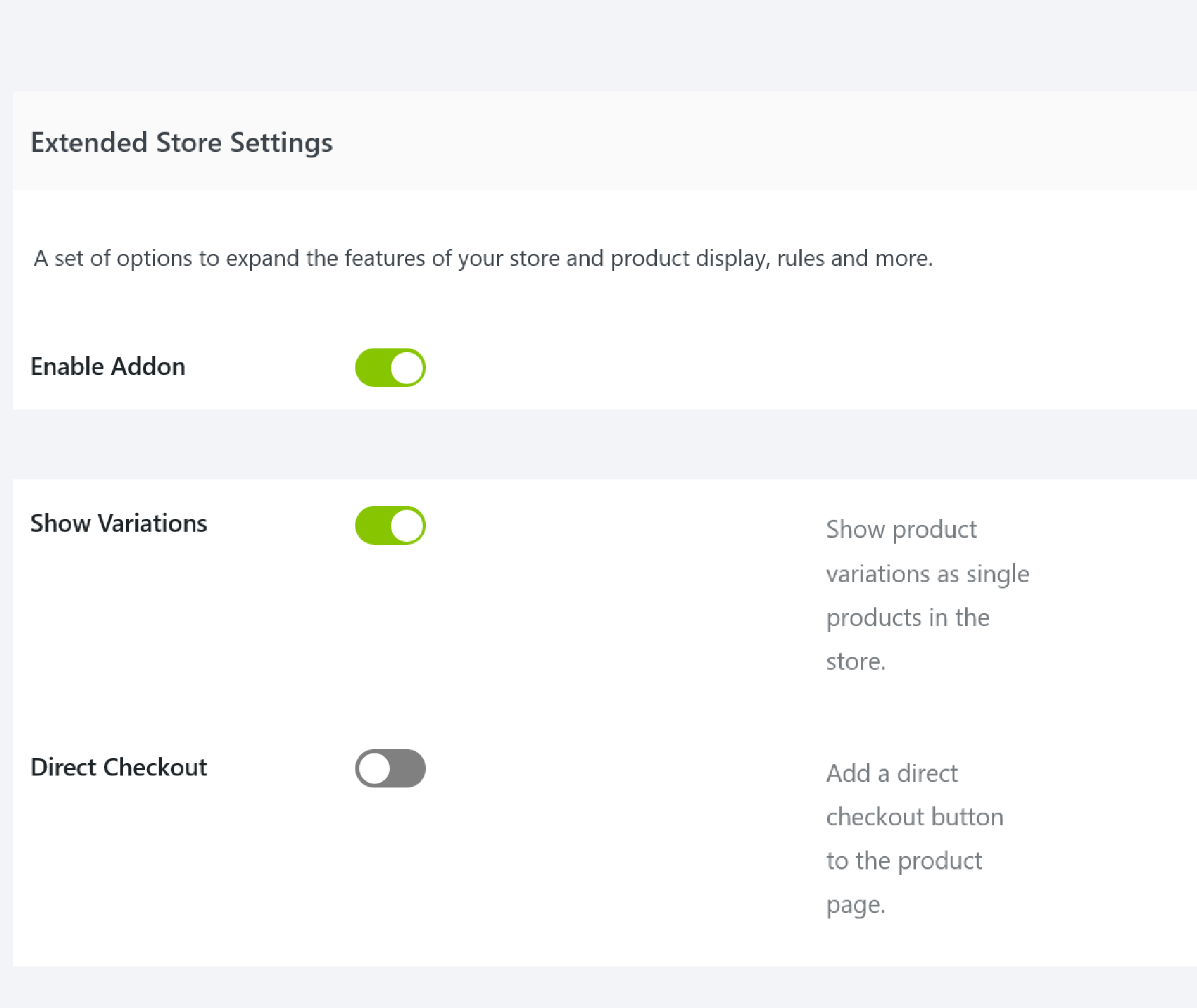This screenshot has width=1197, height=1008.
Task: Click "to the product" line in help text
Action: [x=904, y=861]
